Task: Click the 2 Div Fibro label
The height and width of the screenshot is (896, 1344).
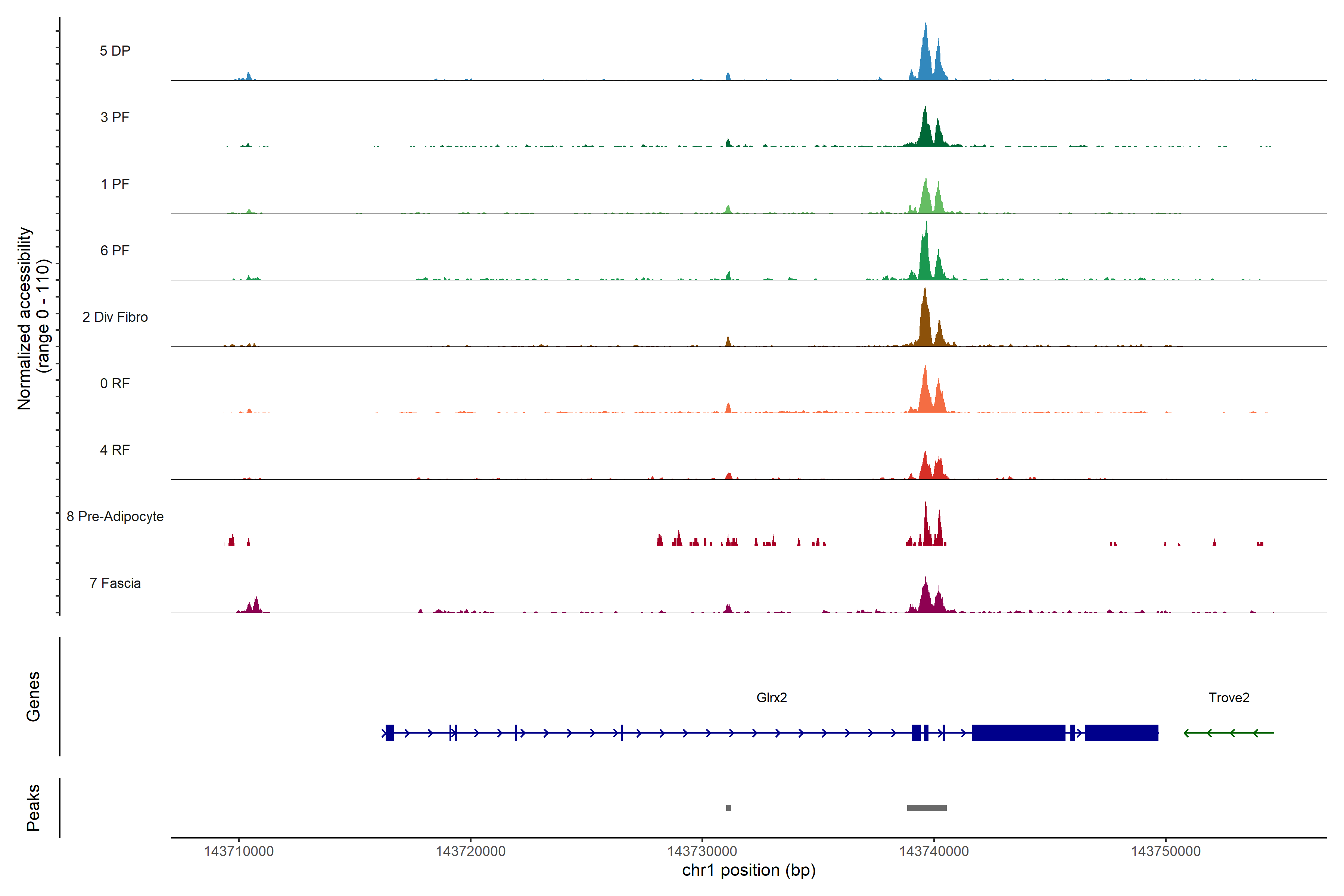Action: tap(115, 317)
